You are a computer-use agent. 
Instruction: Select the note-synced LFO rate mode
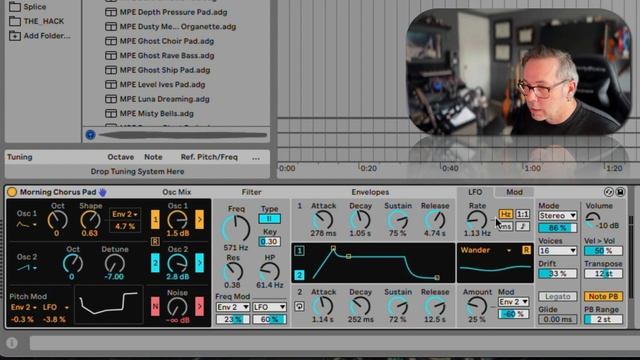(522, 226)
